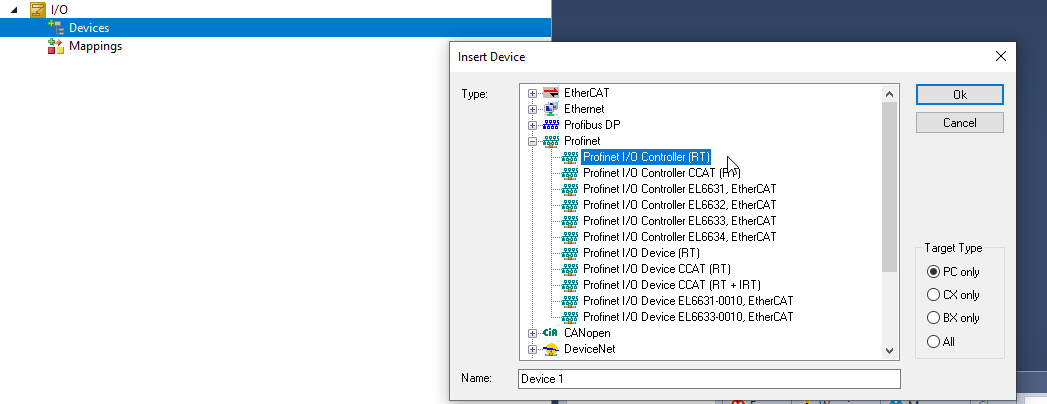Select the PC only target type

(934, 272)
